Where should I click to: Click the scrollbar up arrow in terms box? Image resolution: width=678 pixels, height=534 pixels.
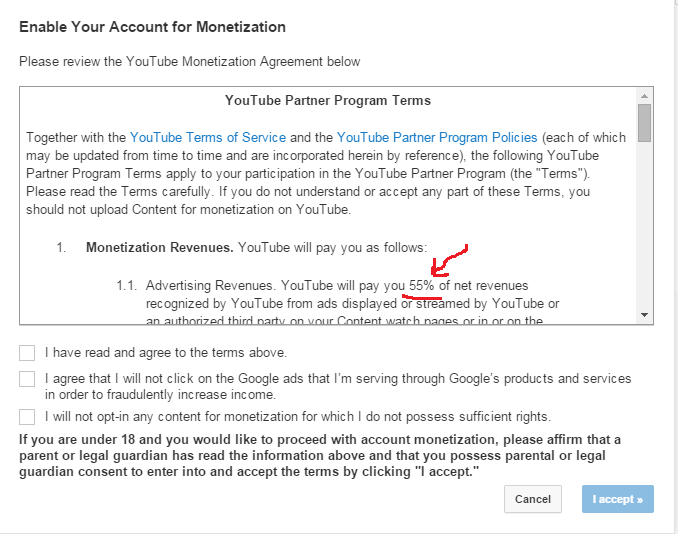(645, 94)
